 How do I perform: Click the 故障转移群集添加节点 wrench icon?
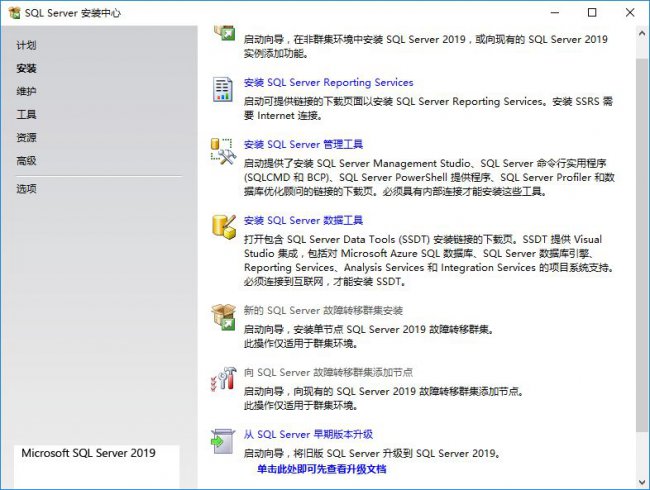223,378
